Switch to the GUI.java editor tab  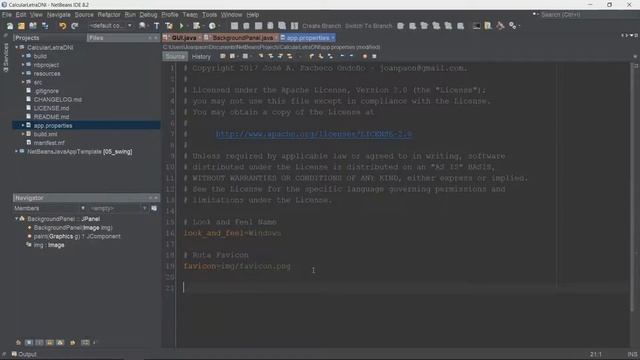(183, 38)
